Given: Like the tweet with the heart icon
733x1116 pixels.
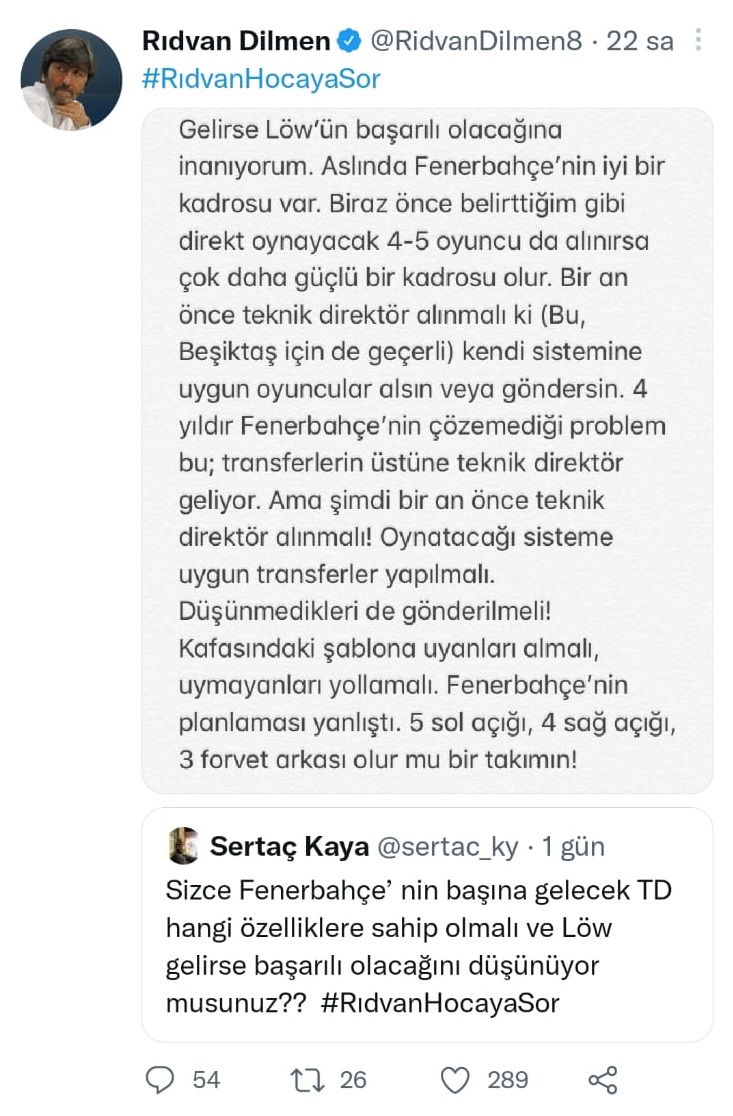Looking at the screenshot, I should point(455,1080).
